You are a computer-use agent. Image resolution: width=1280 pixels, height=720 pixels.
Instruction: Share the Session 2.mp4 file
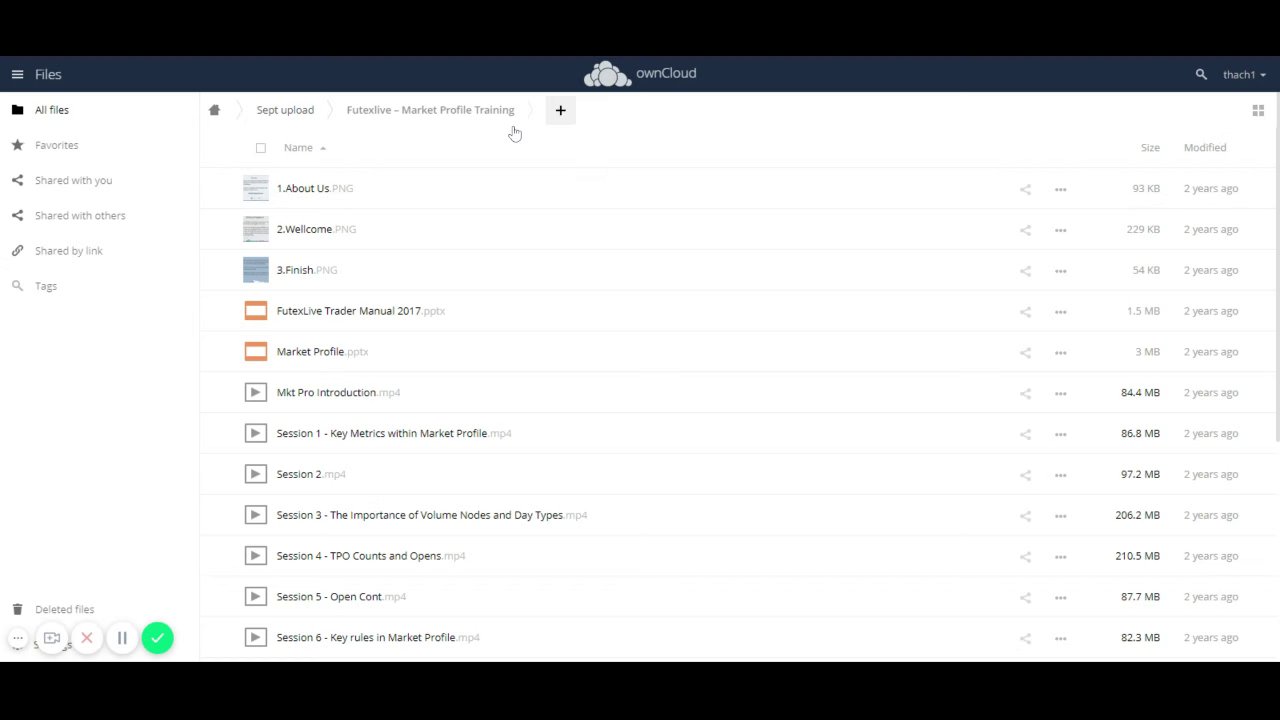point(1025,475)
